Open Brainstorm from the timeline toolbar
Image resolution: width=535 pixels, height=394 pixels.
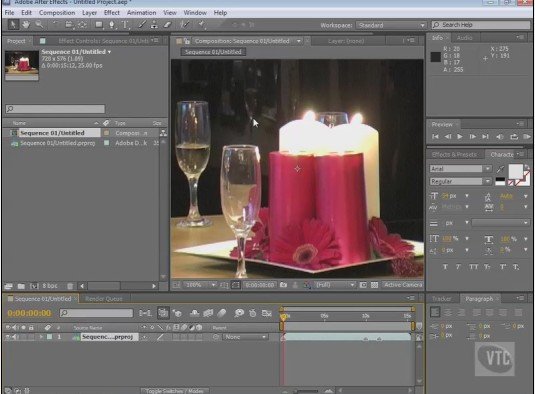239,313
